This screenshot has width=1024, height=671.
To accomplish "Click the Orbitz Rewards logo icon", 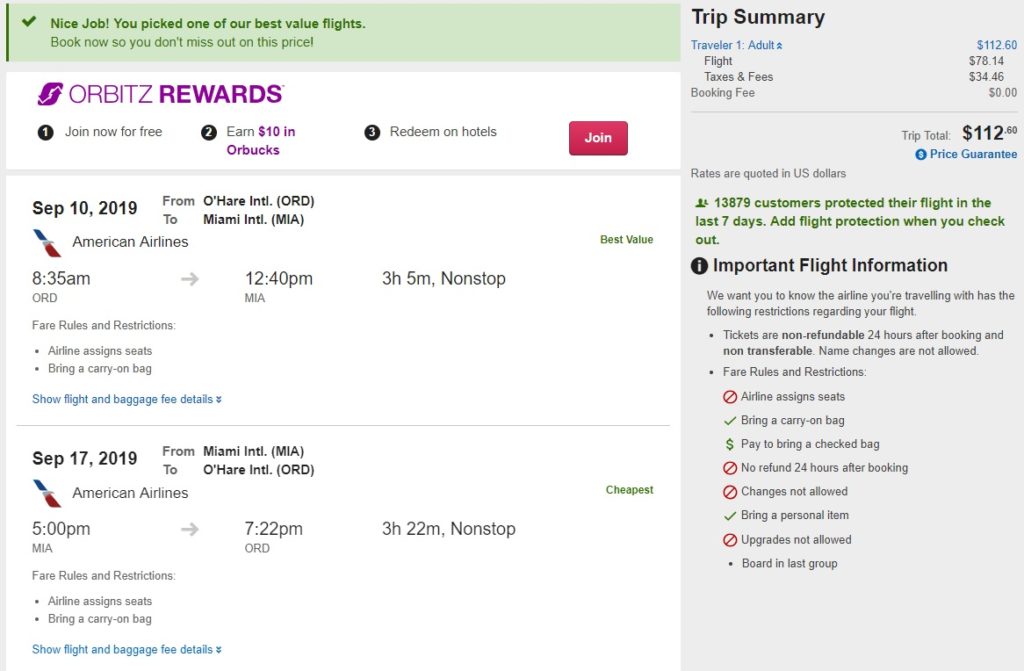I will tap(50, 94).
